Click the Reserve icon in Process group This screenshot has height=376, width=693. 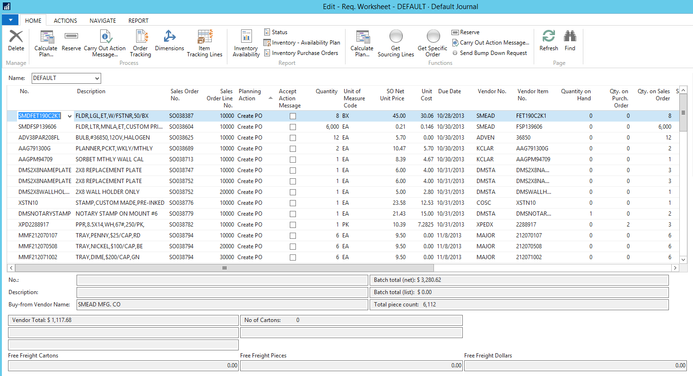(71, 41)
